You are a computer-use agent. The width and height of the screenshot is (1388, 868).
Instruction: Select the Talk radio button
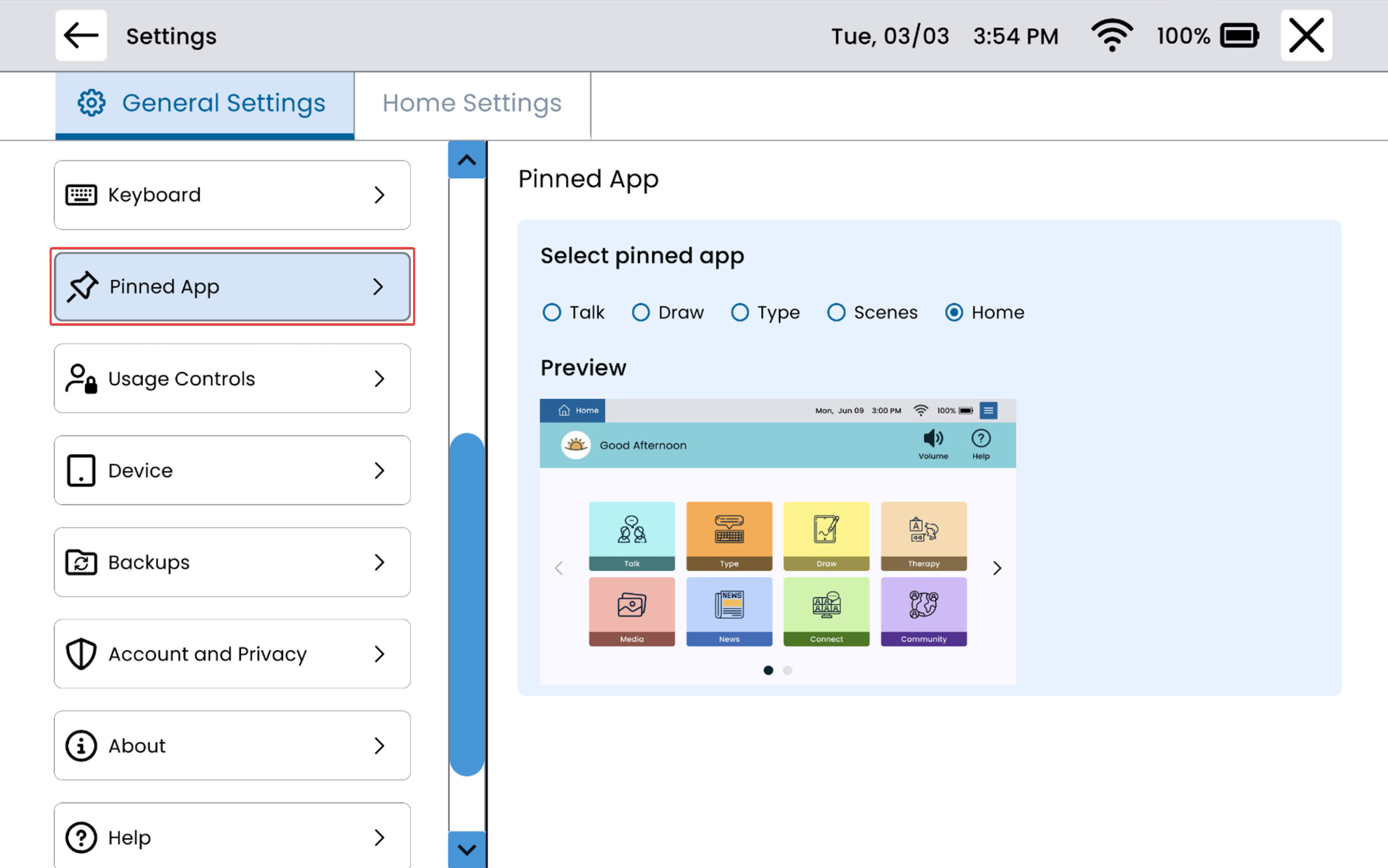[551, 312]
